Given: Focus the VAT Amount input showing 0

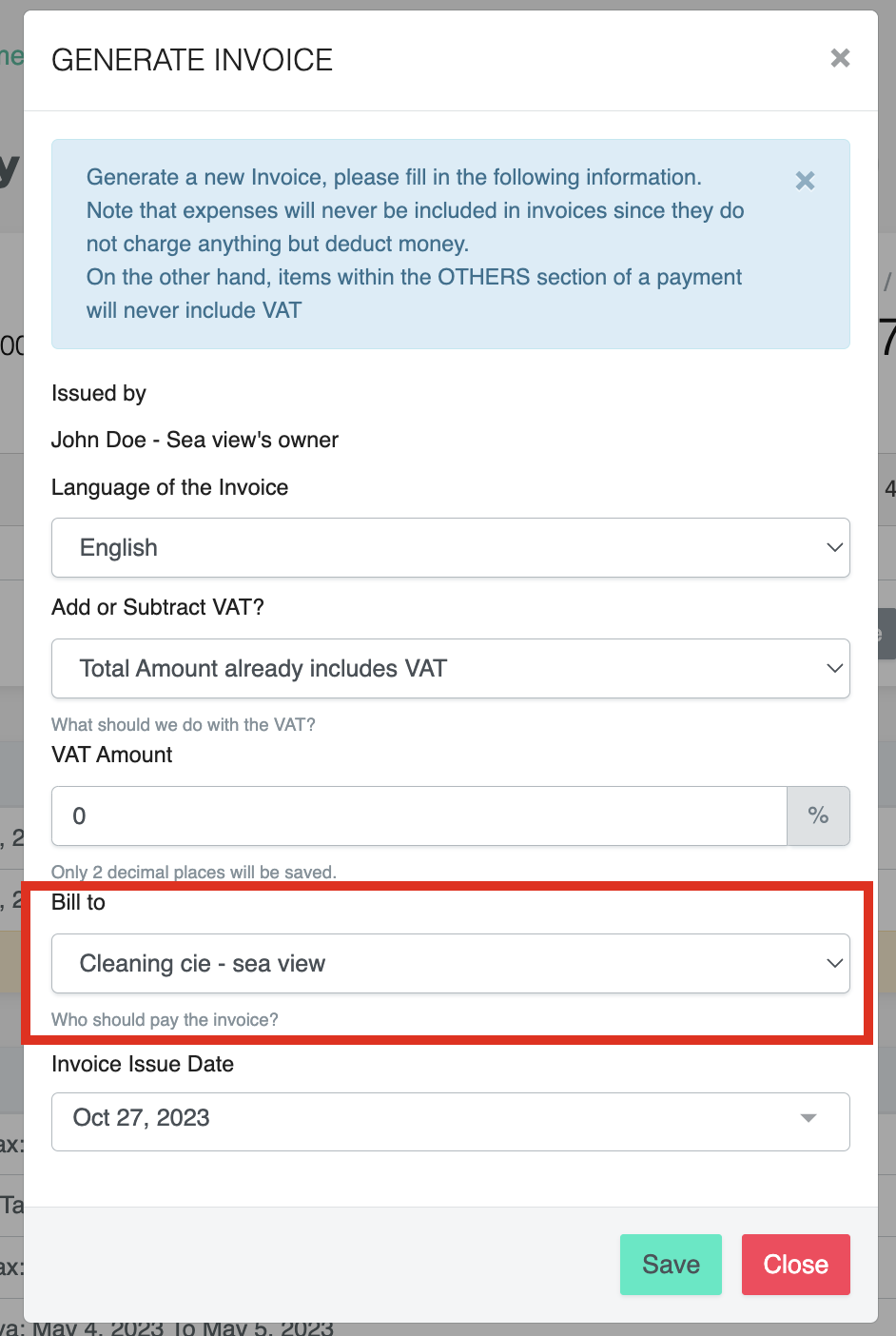Looking at the screenshot, I should click(419, 815).
